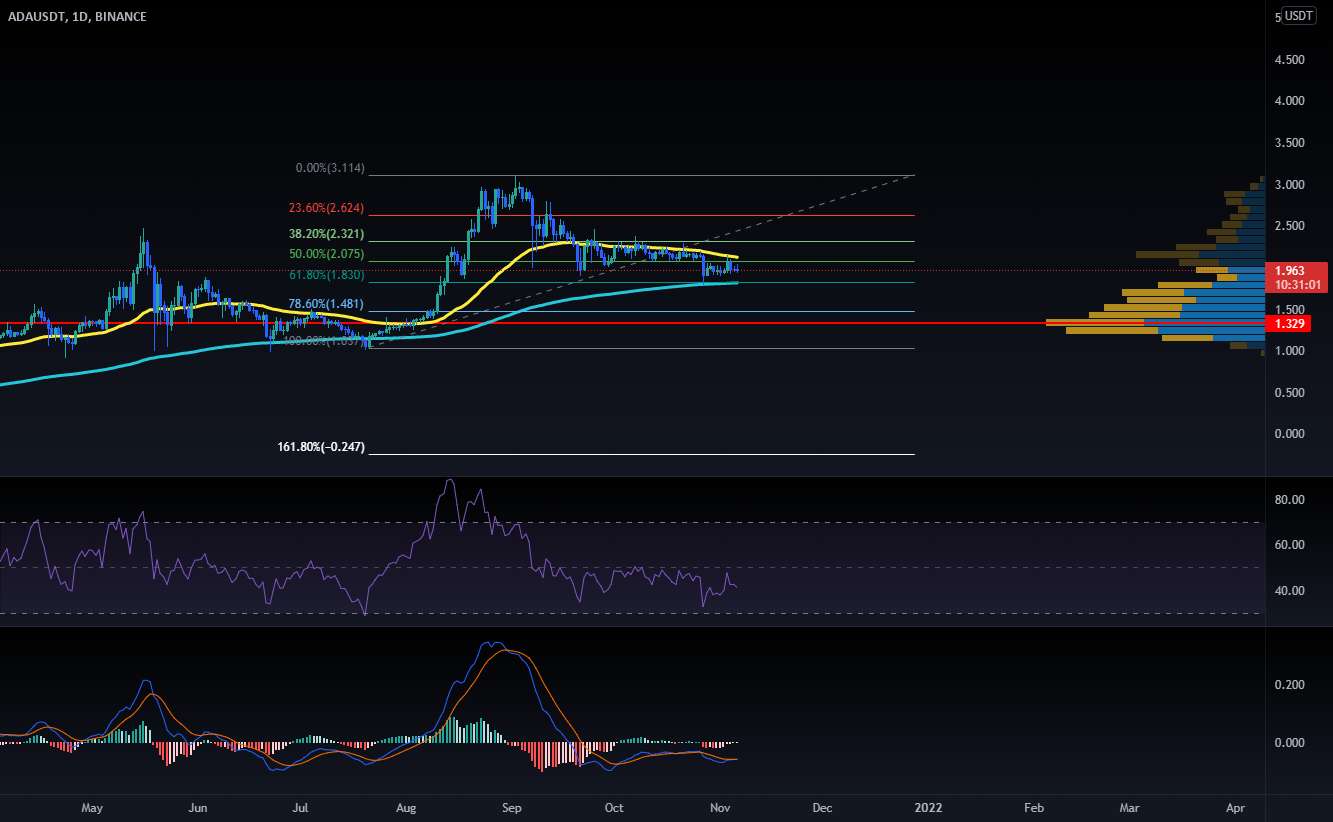Click the current price label 1.963
The height and width of the screenshot is (822, 1333).
click(x=1290, y=270)
